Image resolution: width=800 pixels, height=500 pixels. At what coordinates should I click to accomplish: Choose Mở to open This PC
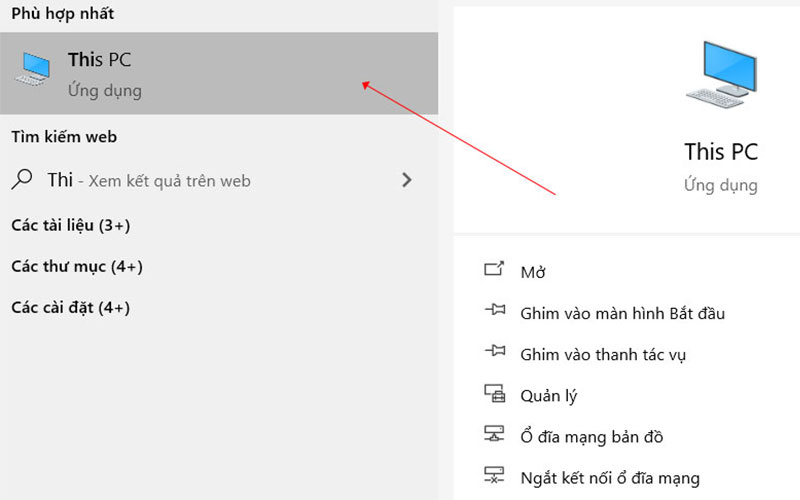coord(533,272)
